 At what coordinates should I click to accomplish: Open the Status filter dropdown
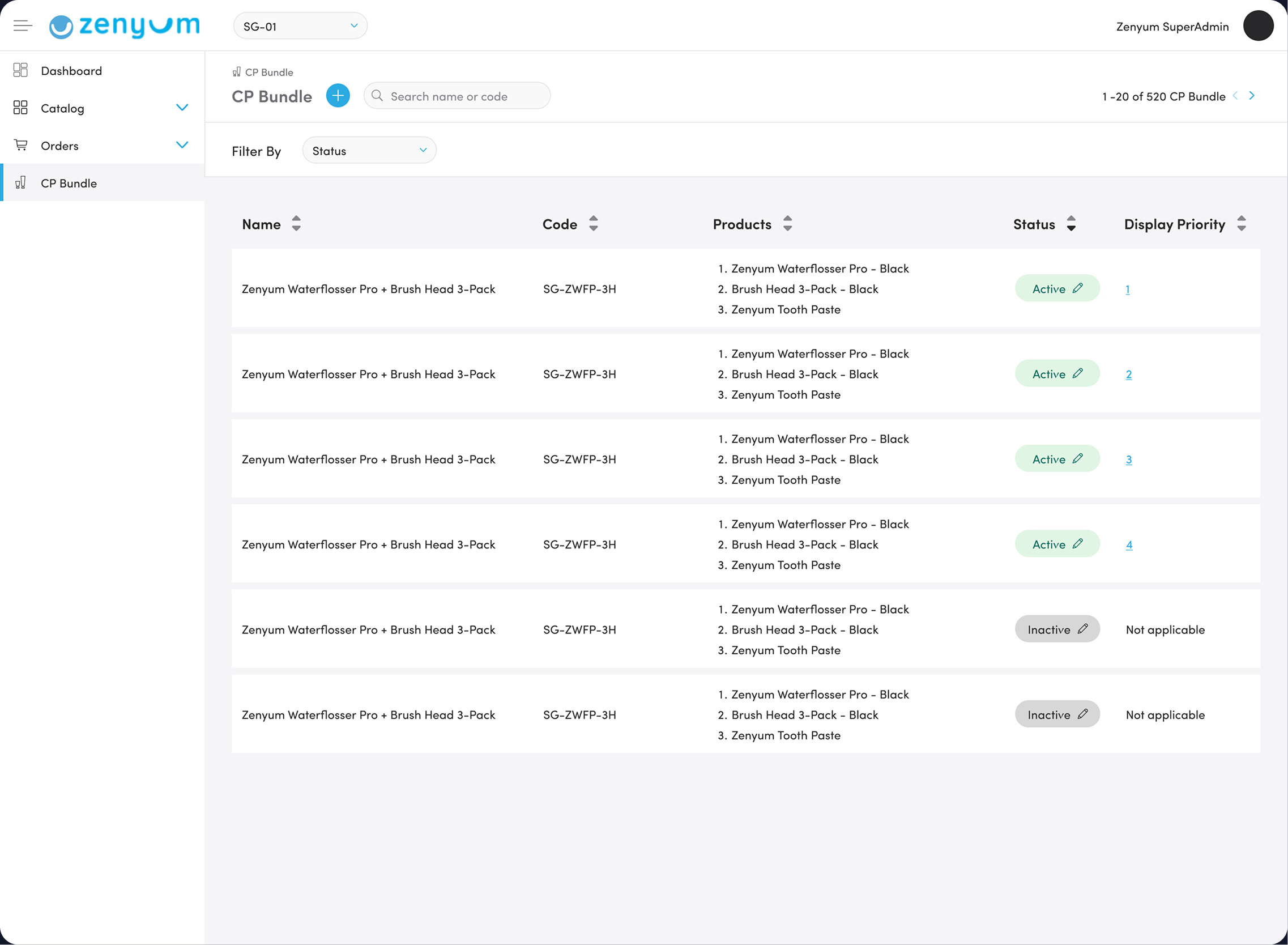point(369,151)
